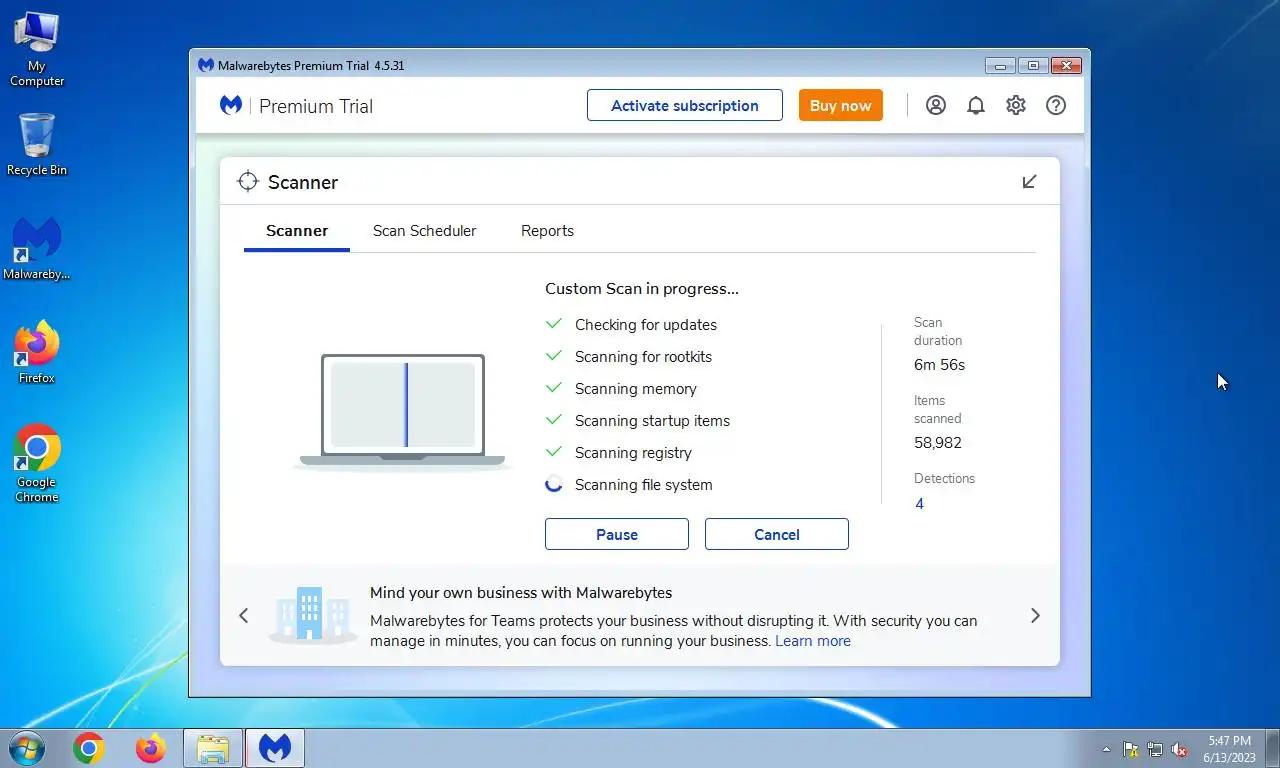1280x768 pixels.
Task: Collapse the Scanner panel with arrow icon
Action: pos(1029,181)
